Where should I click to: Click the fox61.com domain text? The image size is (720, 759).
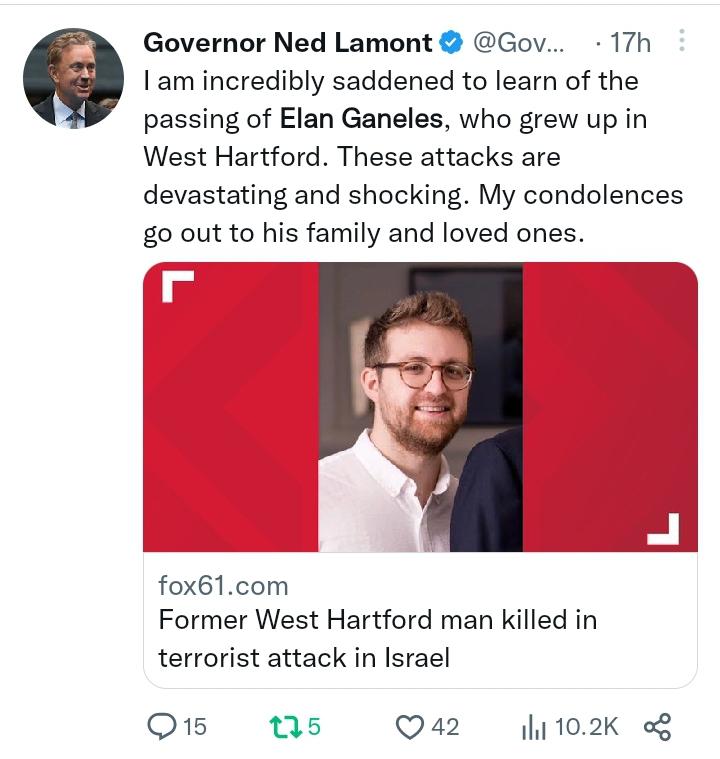tap(223, 584)
